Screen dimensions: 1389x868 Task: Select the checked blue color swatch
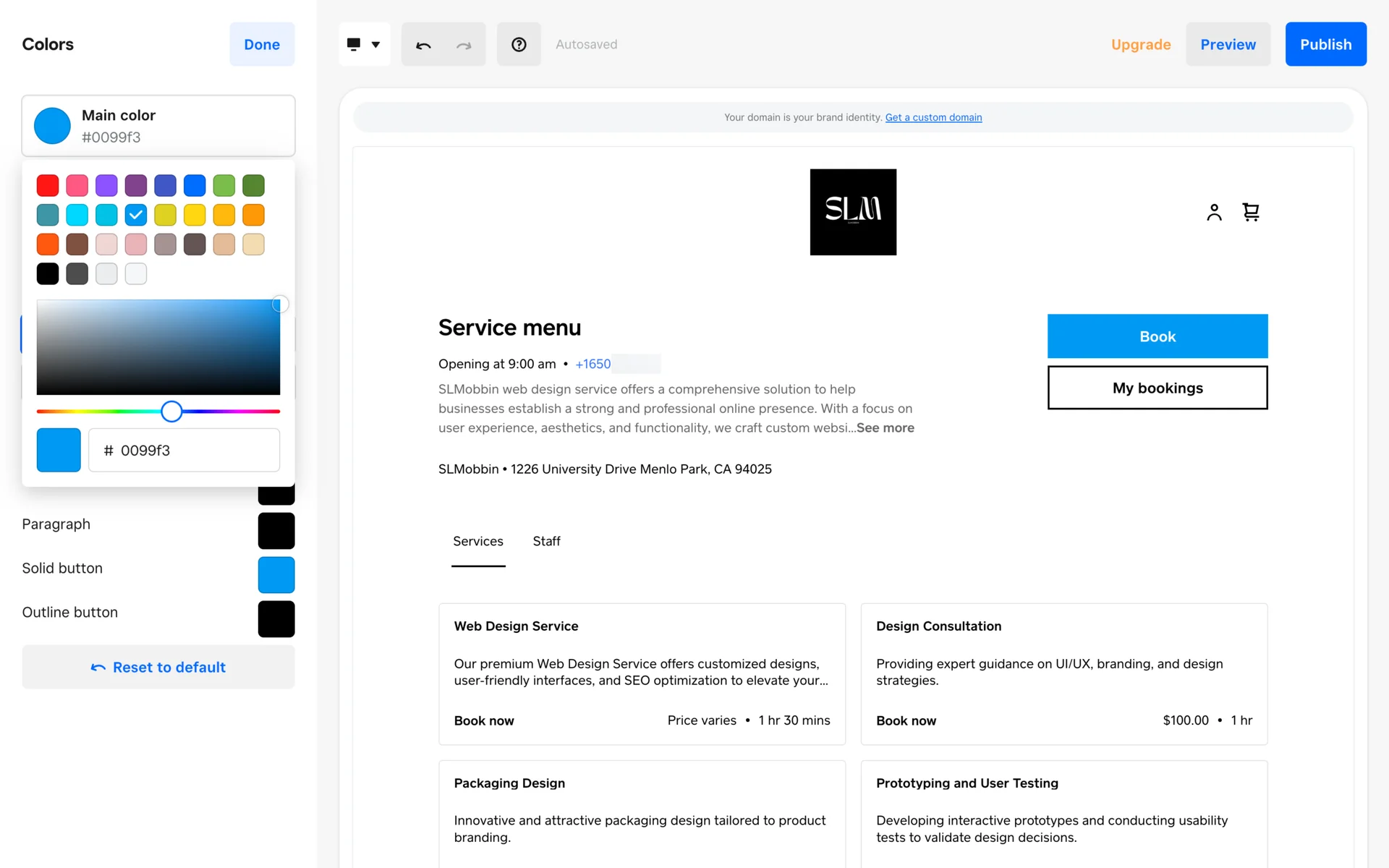click(136, 215)
